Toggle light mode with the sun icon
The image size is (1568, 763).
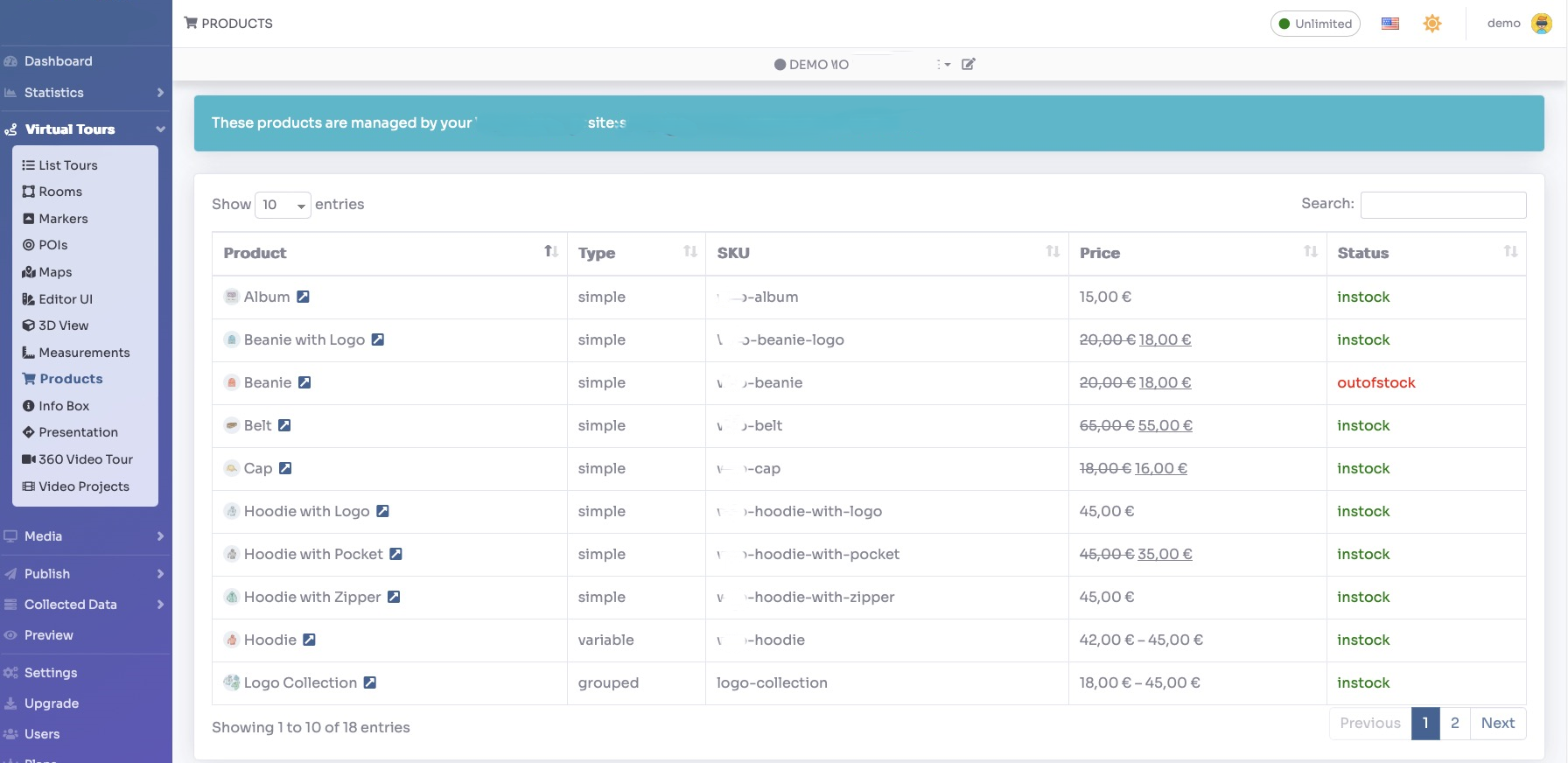[x=1432, y=24]
